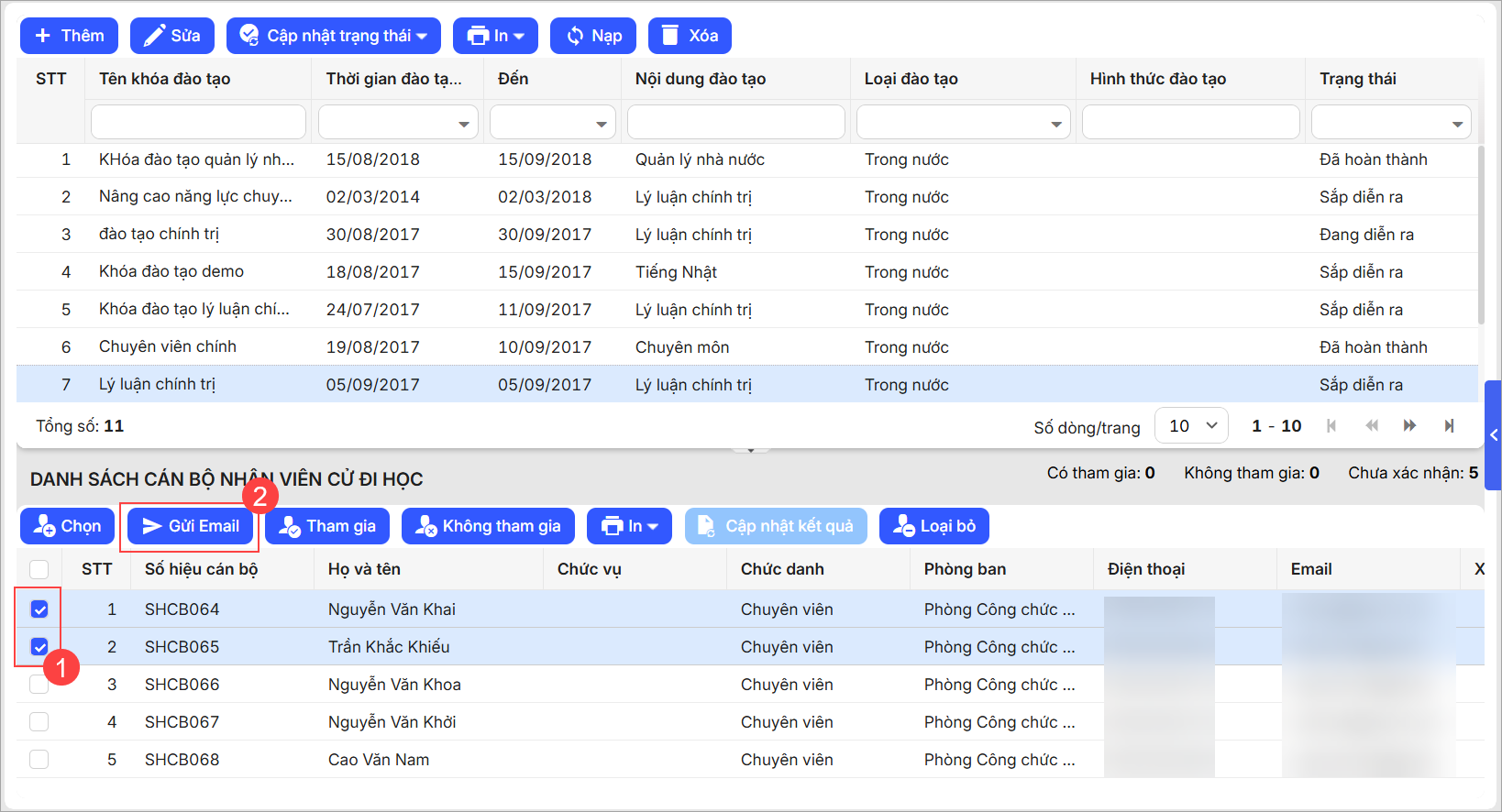This screenshot has width=1502, height=812.
Task: Click Chọn to pick staff
Action: click(x=68, y=526)
